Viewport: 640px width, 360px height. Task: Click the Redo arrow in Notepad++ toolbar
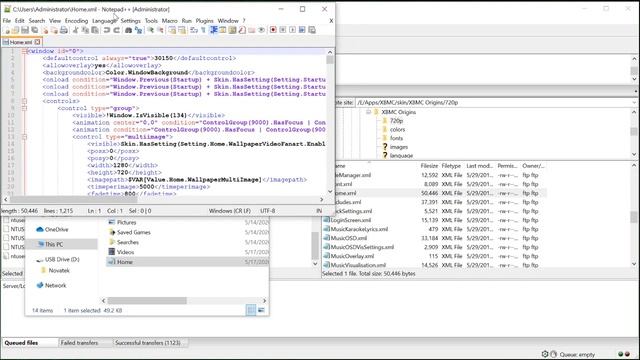point(116,30)
